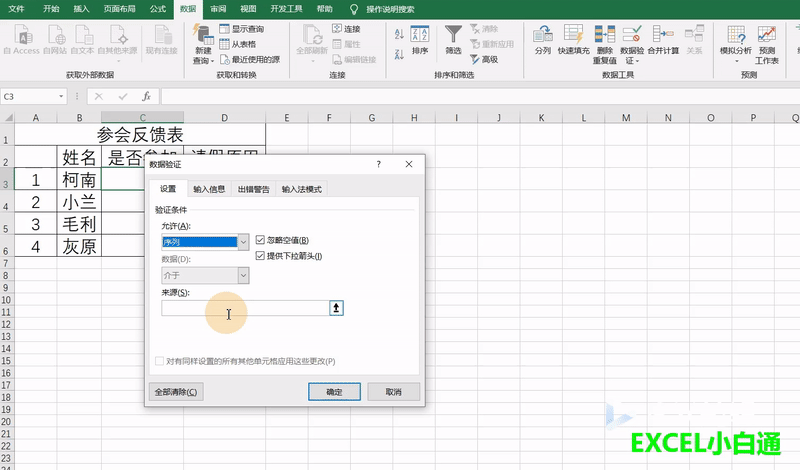Image resolution: width=800 pixels, height=470 pixels.
Task: Click the range selector arrow beside source field
Action: 336,308
